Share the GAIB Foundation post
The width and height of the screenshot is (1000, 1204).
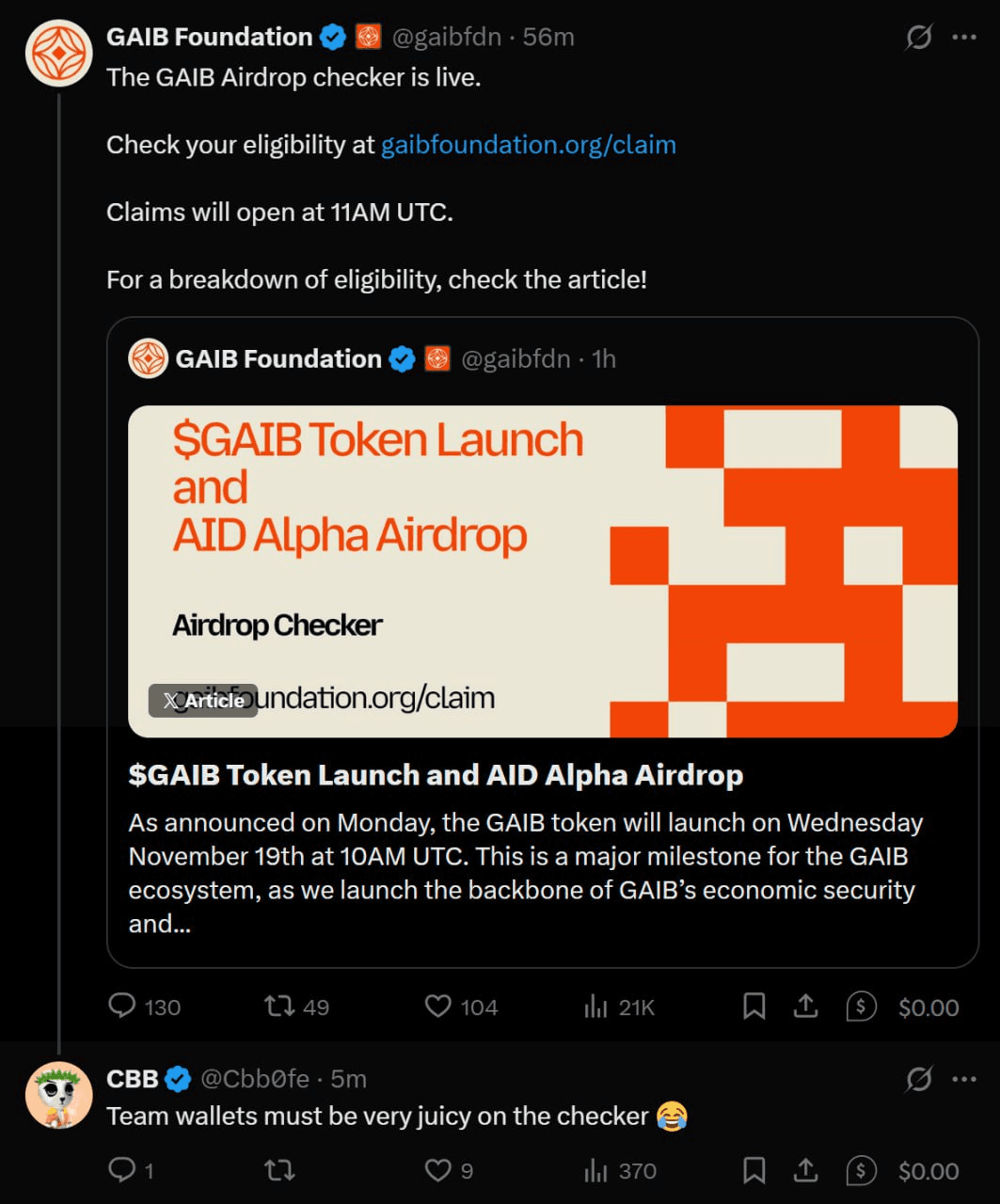pyautogui.click(x=805, y=1006)
